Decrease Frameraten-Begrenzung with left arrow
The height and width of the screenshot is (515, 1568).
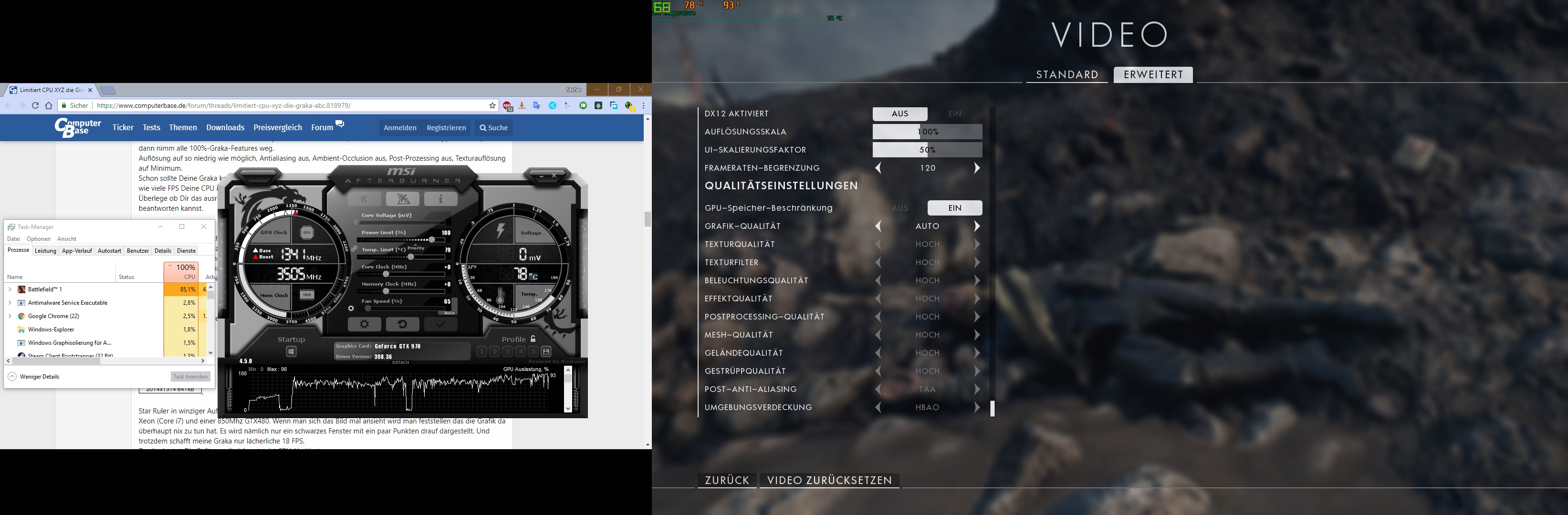point(878,168)
